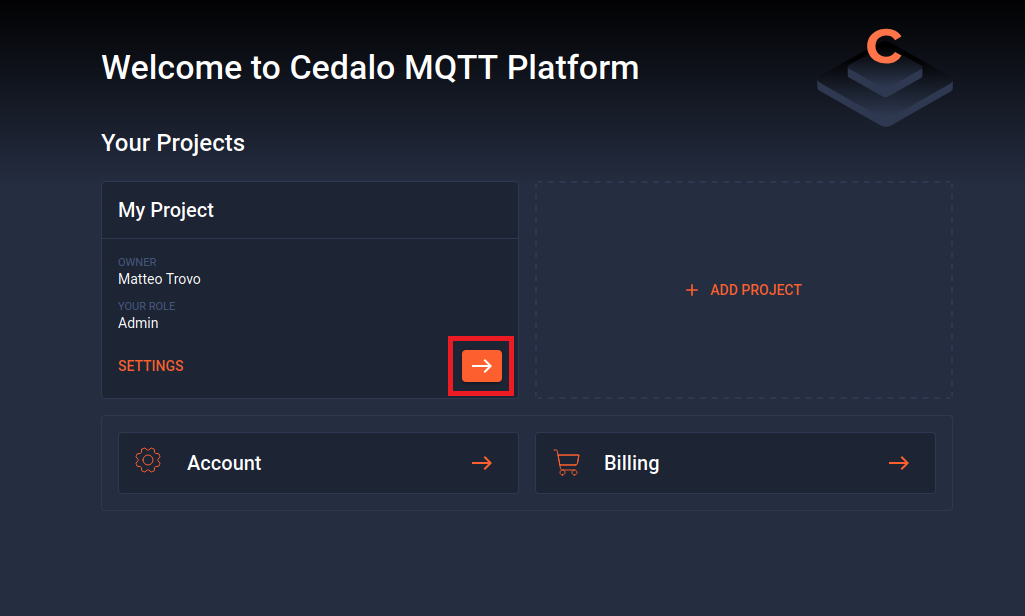Click the owner name Matteo Trovo
Viewport: 1025px width, 616px height.
click(x=159, y=279)
